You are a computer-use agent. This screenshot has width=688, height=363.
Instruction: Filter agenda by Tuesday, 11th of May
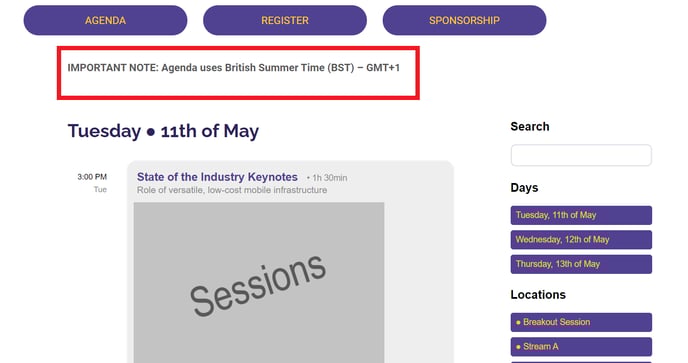coord(581,215)
